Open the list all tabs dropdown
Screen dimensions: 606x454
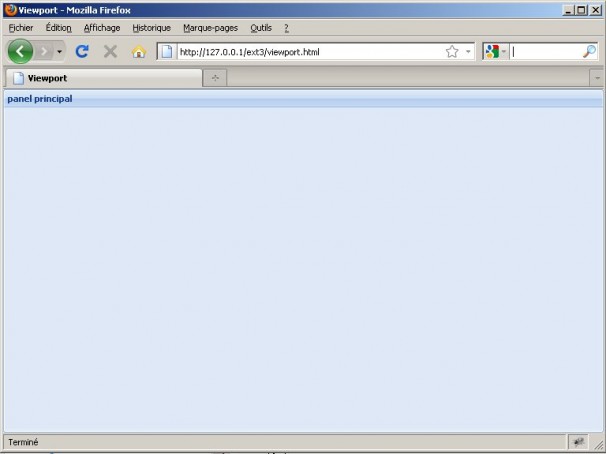[x=597, y=78]
